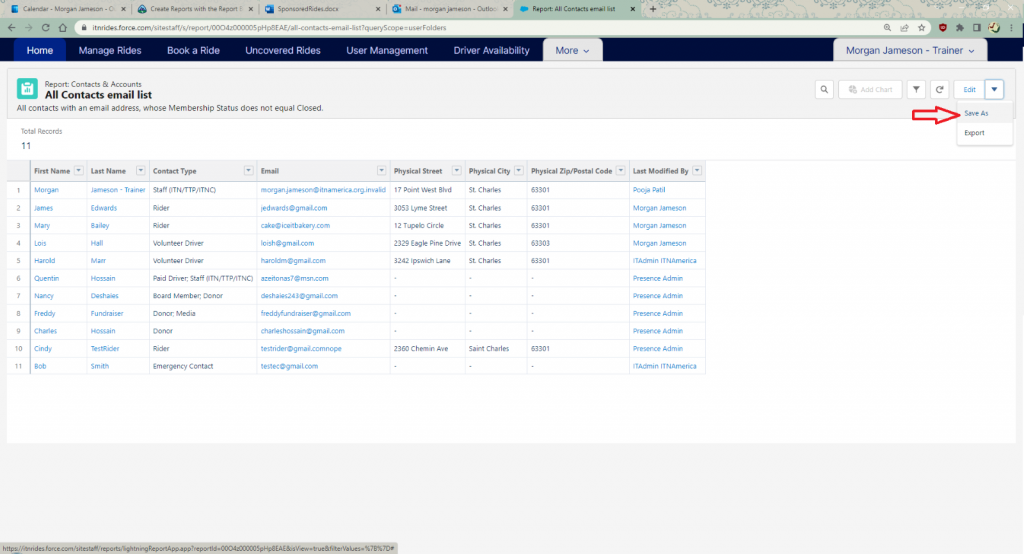Switch to the SponsoredRides.docx browser tab
Screen dimensions: 1024x554
315,8
